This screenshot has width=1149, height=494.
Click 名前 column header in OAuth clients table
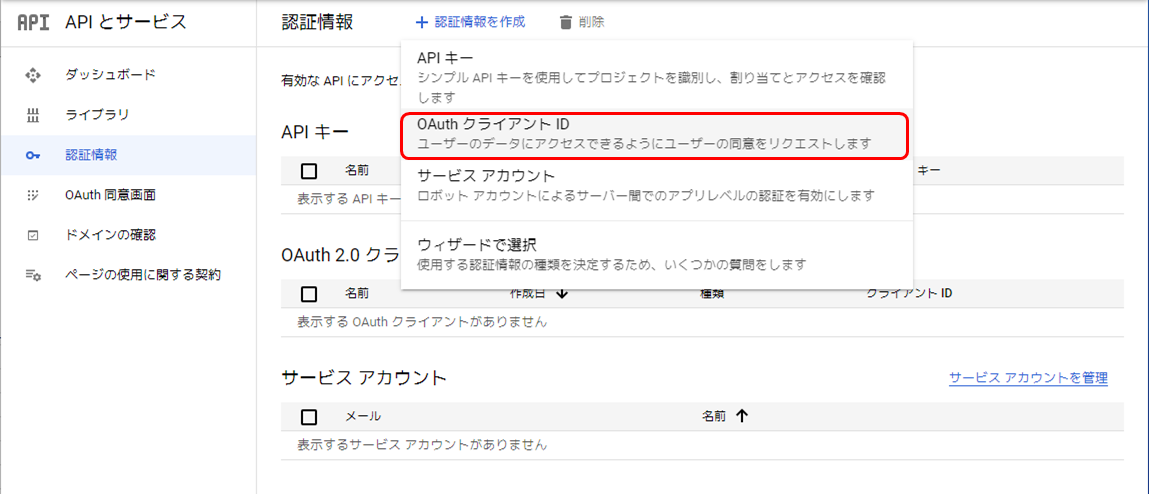[x=357, y=293]
